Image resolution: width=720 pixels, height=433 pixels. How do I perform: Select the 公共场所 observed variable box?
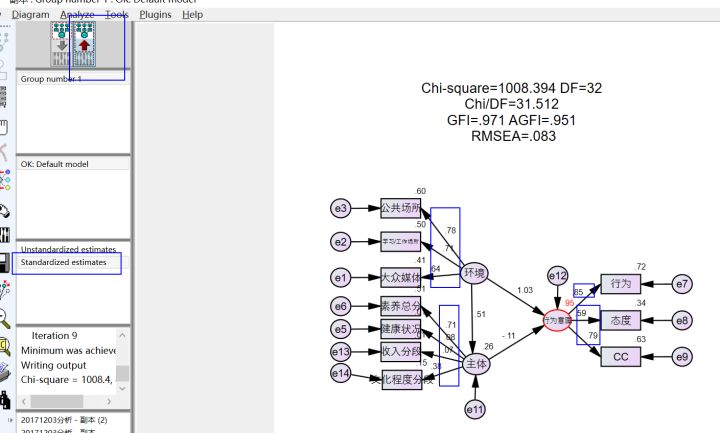coord(400,208)
